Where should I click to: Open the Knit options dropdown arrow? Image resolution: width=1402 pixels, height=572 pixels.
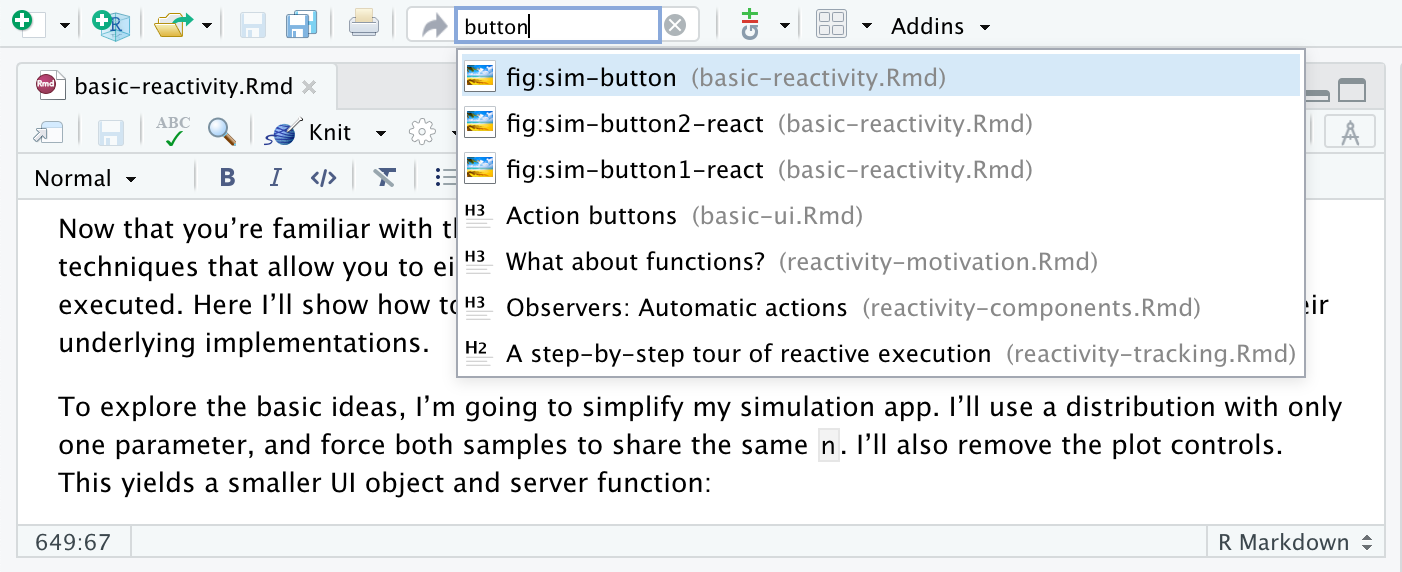380,133
